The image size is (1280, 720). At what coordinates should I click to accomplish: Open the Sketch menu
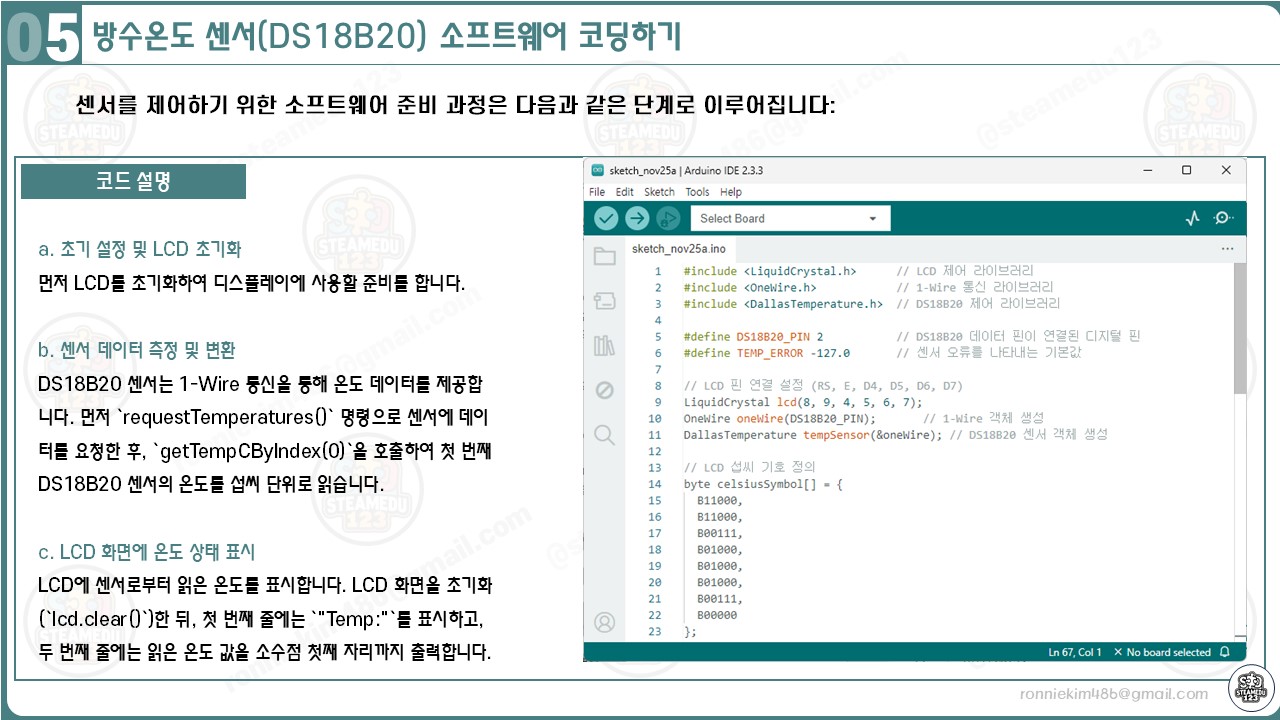tap(659, 192)
